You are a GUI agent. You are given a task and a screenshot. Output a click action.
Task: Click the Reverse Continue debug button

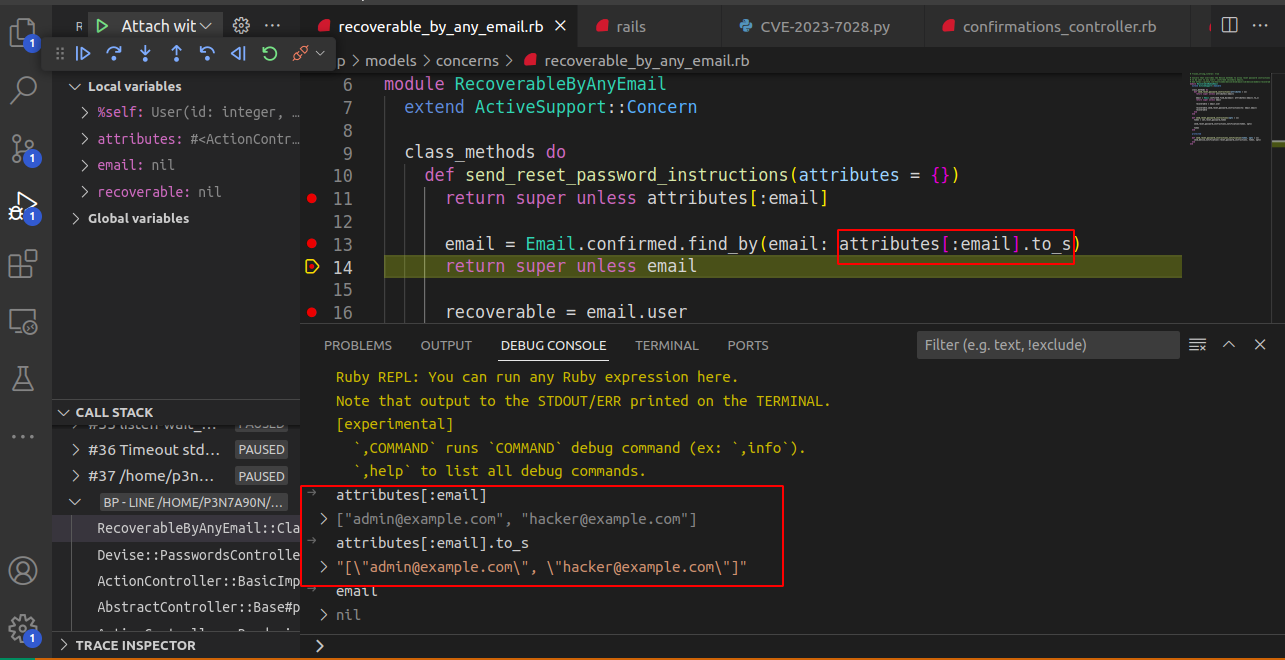(238, 53)
